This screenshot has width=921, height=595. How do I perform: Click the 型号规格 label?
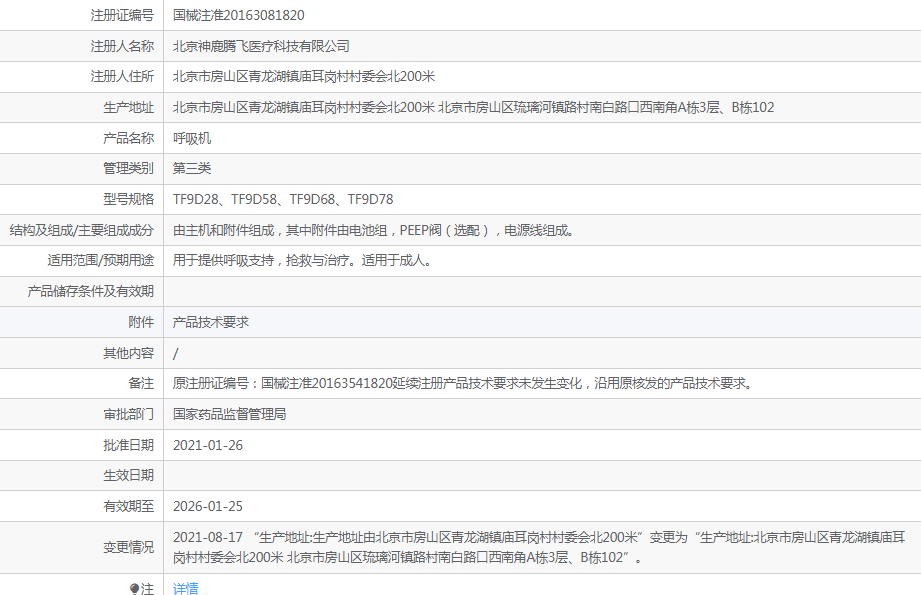tap(129, 200)
